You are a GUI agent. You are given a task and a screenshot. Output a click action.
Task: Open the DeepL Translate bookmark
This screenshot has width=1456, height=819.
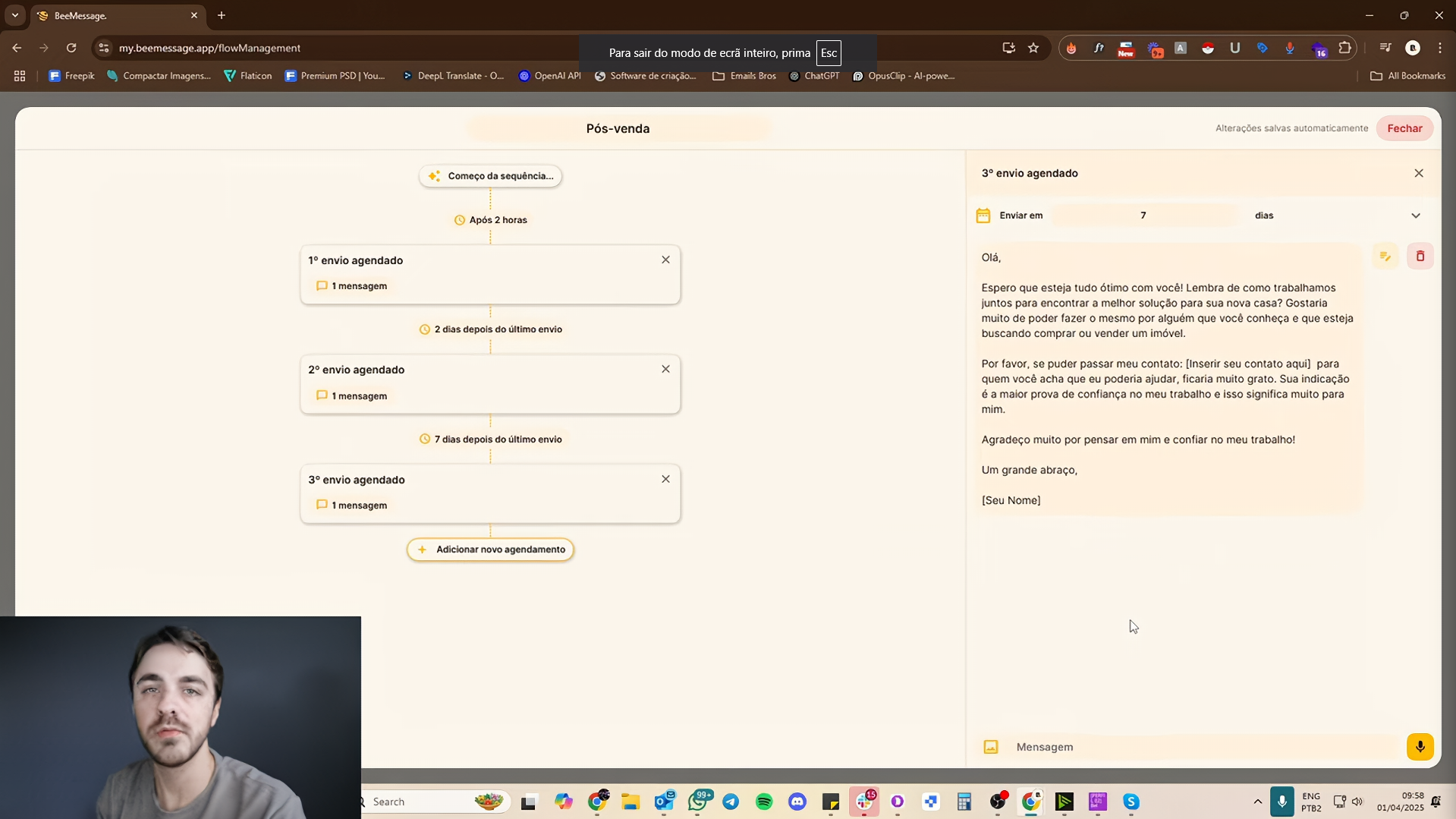coord(453,76)
